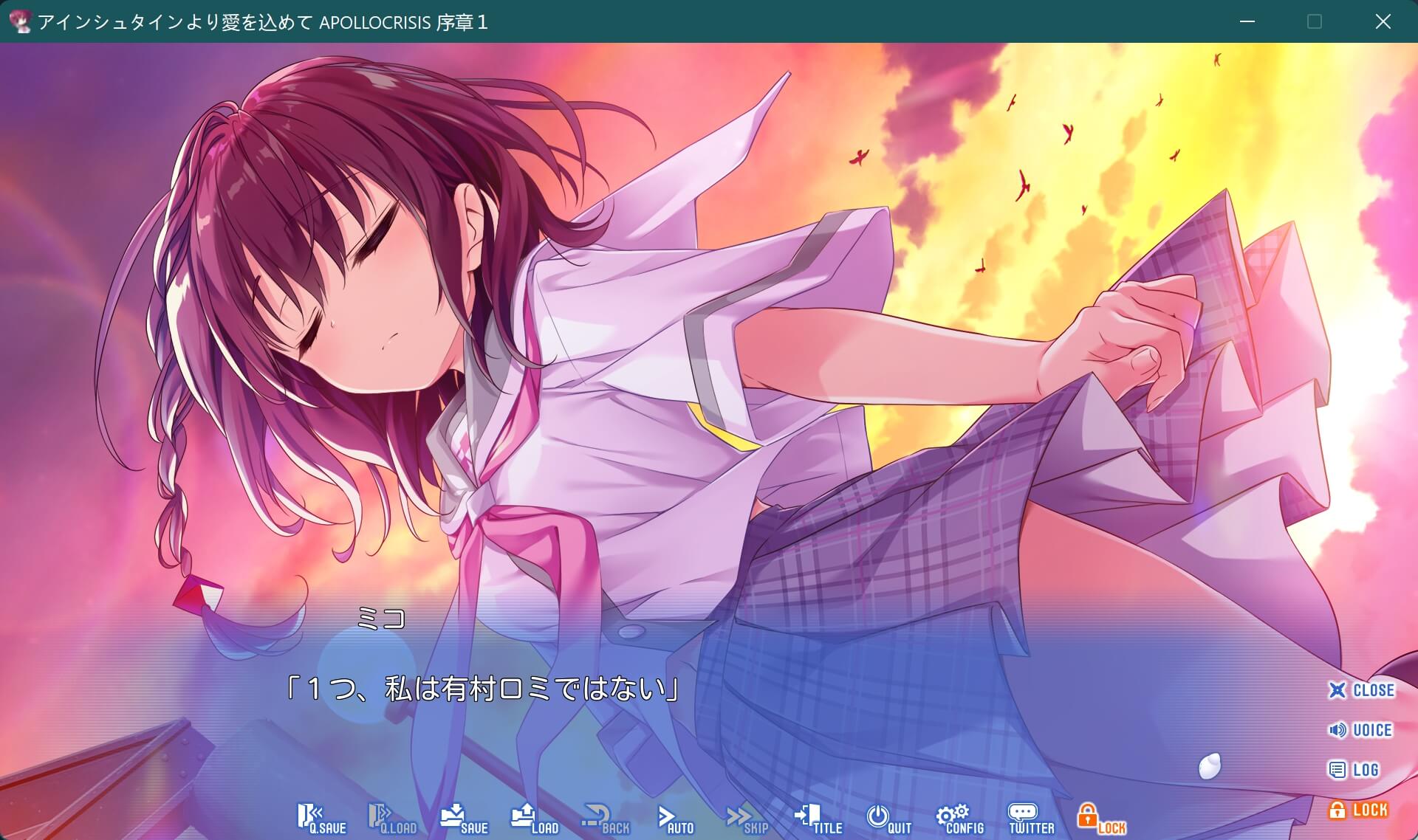Click the game icon in the title bar
1418x840 pixels.
click(x=18, y=21)
